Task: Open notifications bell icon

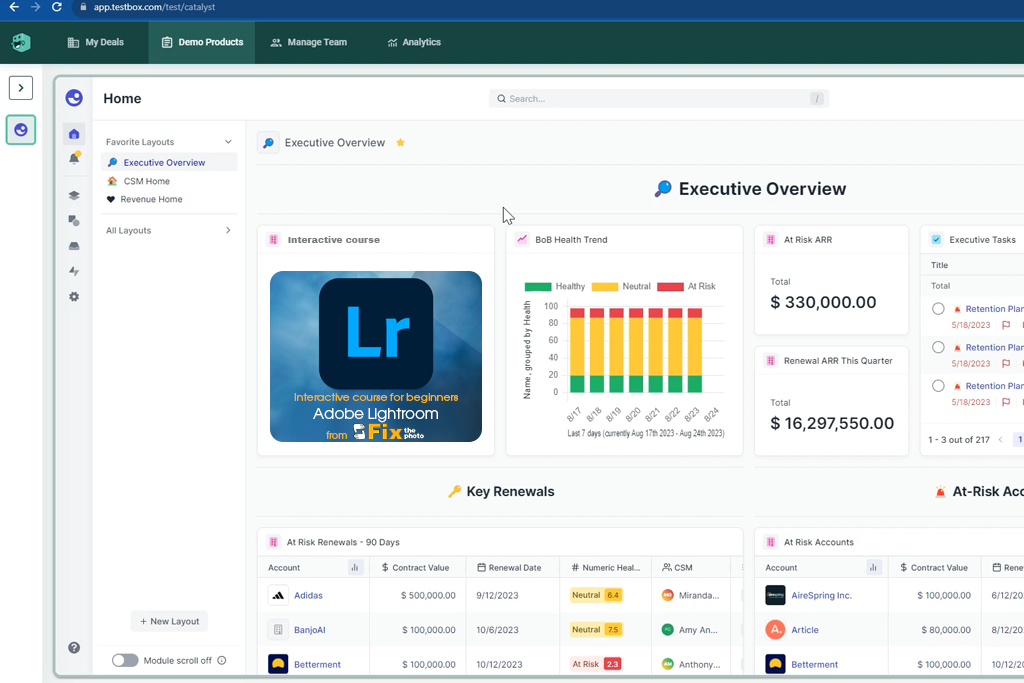Action: [x=74, y=158]
